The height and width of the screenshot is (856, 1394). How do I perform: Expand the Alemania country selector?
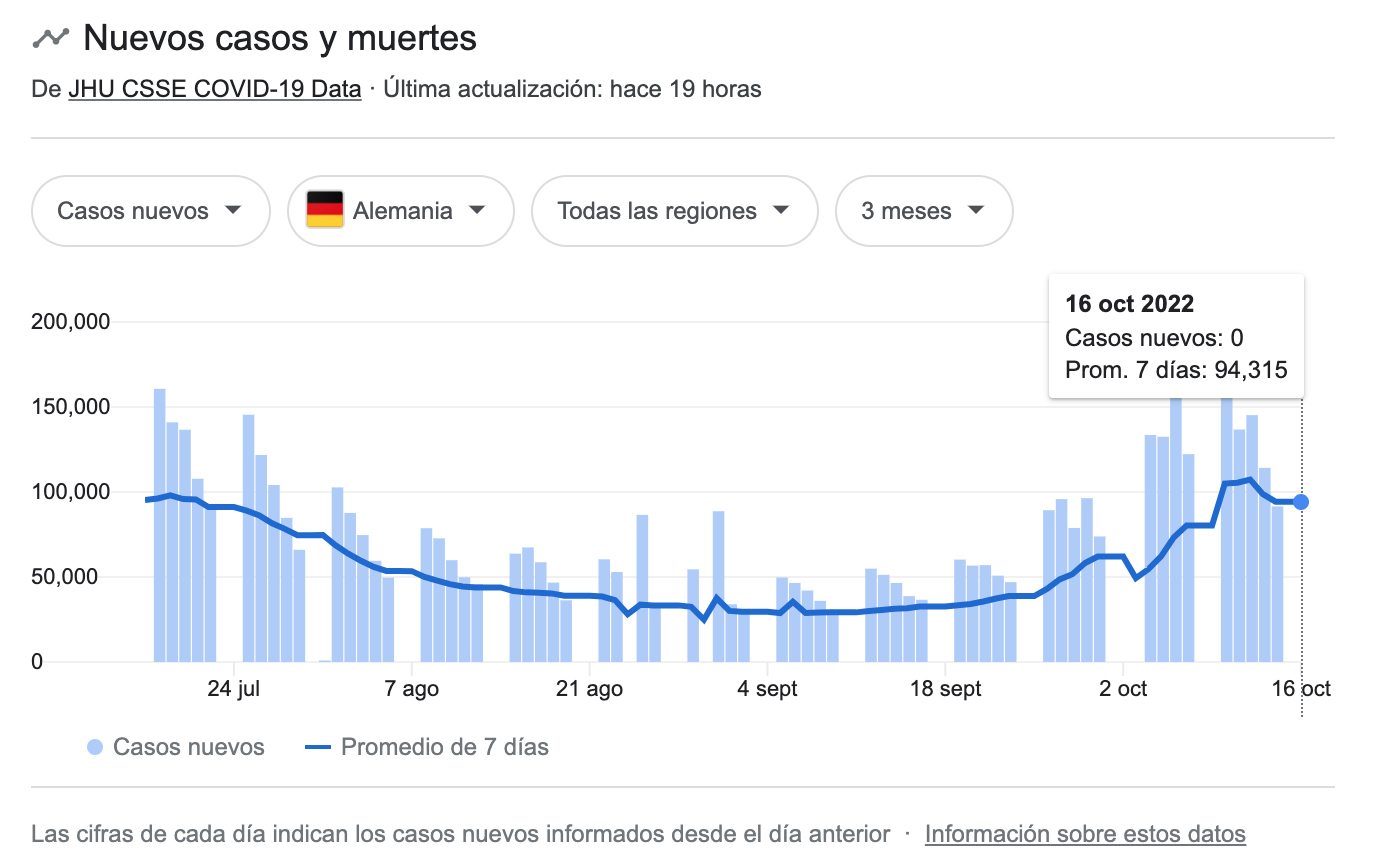click(x=400, y=211)
